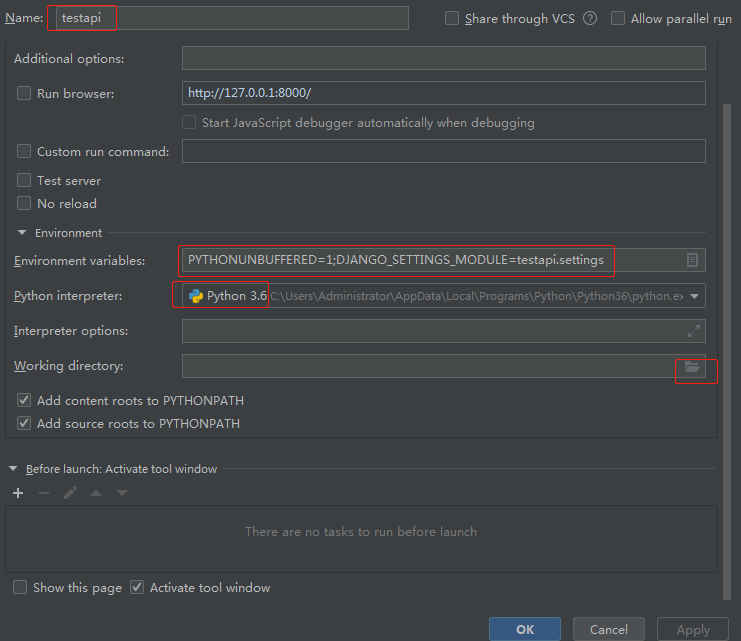Image resolution: width=741 pixels, height=641 pixels.
Task: Toggle the Run browser checkbox
Action: [x=24, y=93]
